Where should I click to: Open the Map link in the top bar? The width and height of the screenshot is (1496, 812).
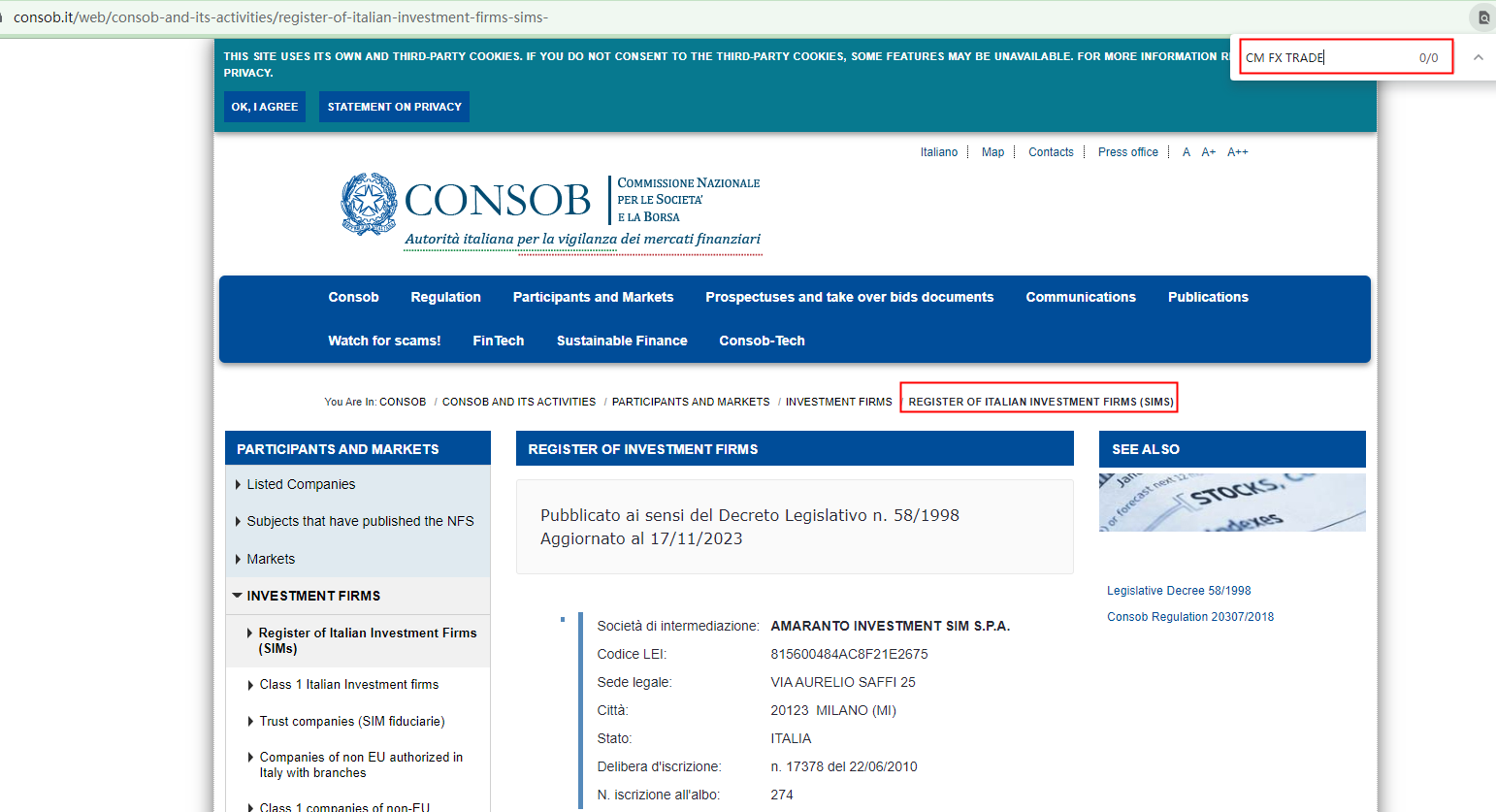[x=992, y=152]
